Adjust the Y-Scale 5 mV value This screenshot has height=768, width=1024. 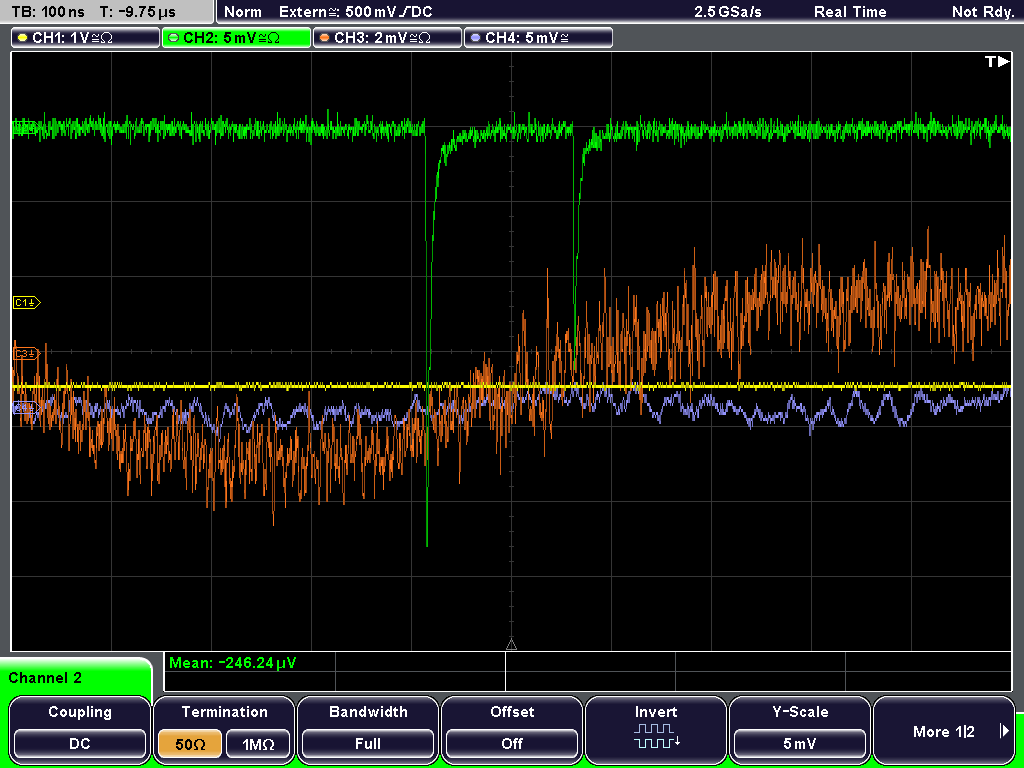click(x=800, y=744)
